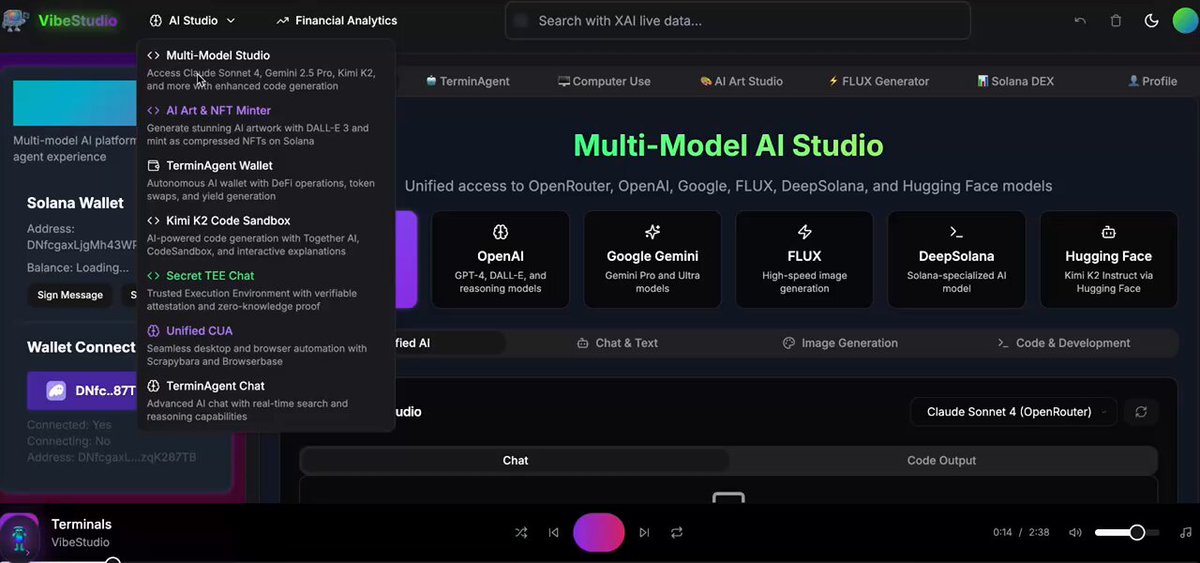Click the trash can icon in header
The width and height of the screenshot is (1200, 563).
point(1116,20)
